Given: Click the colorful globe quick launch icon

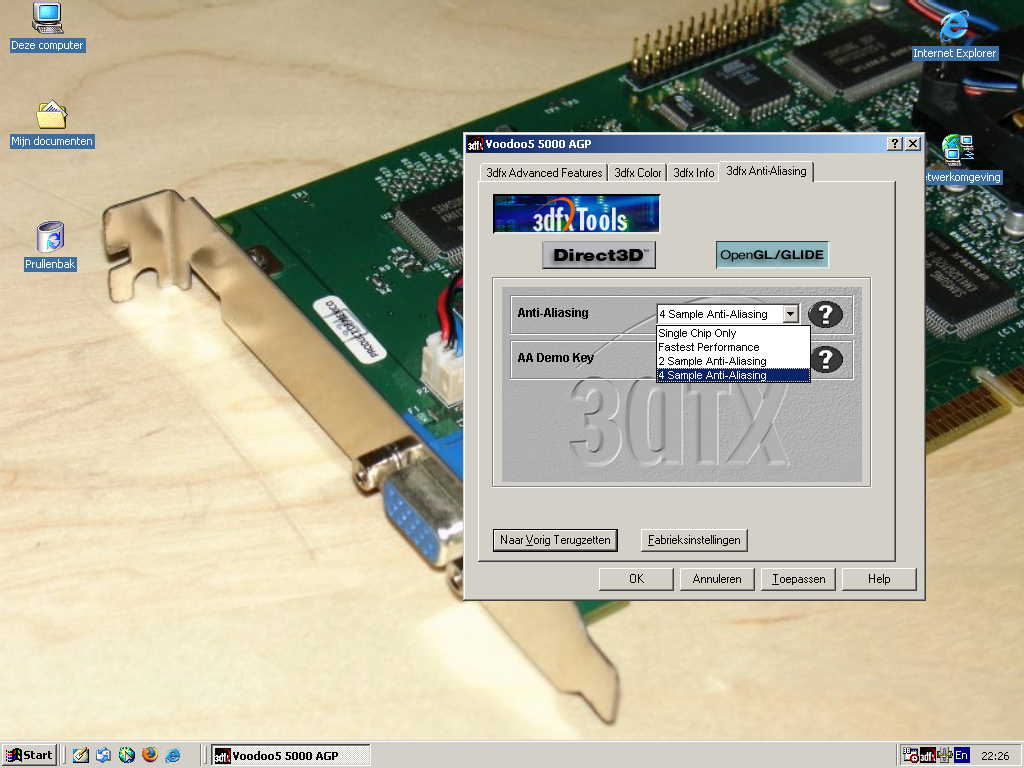Looking at the screenshot, I should tap(127, 755).
